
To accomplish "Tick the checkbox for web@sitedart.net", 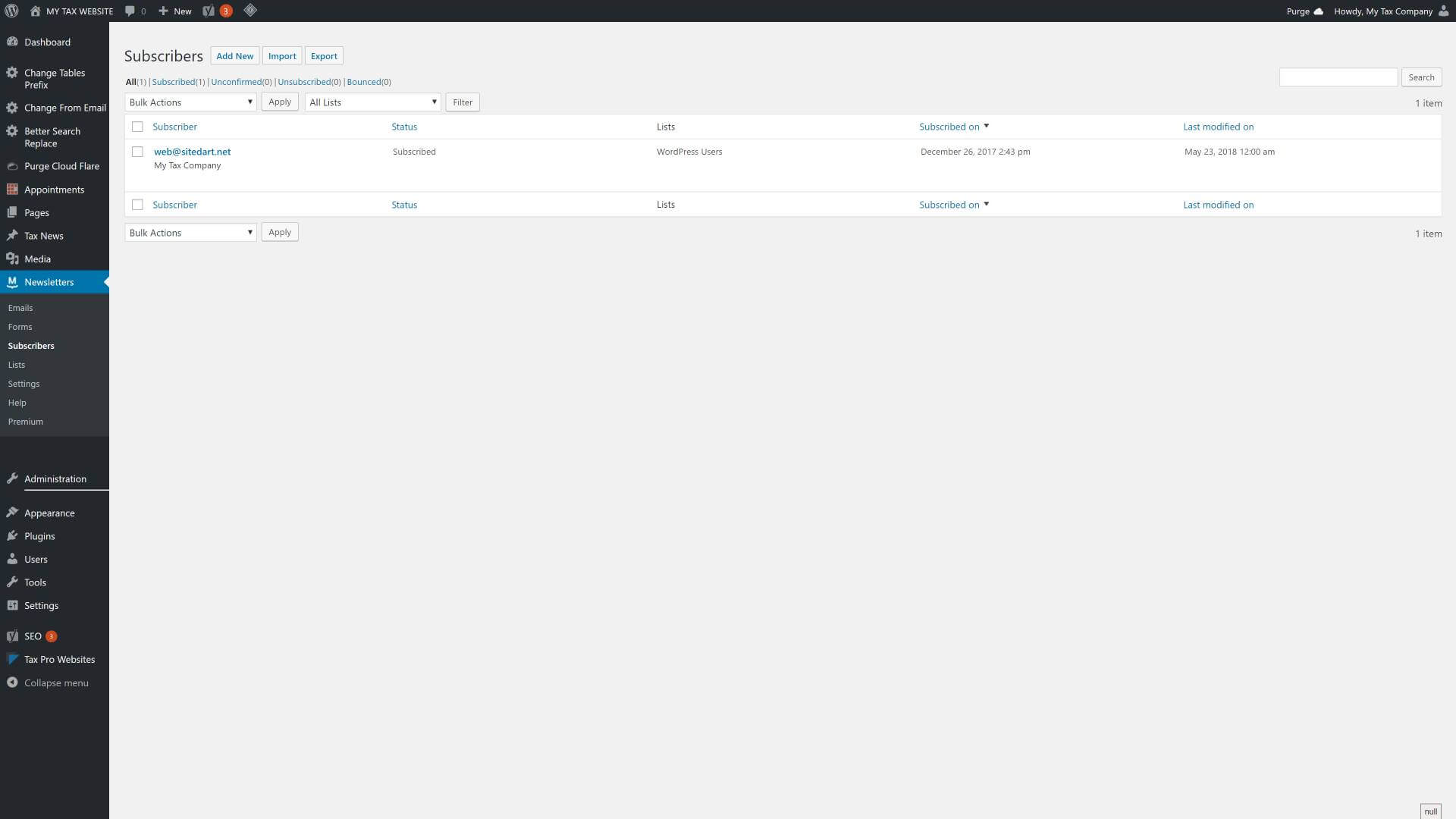I will coord(137,152).
